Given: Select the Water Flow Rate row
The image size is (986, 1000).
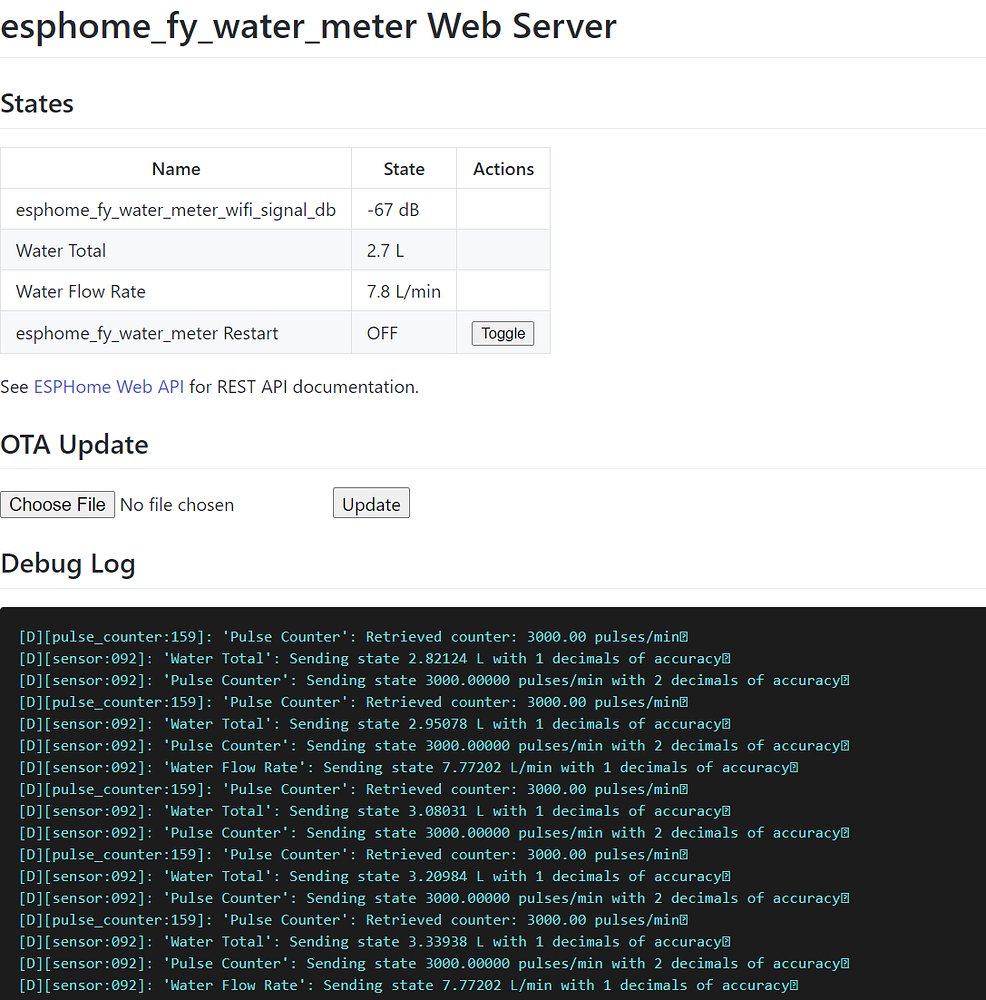Looking at the screenshot, I should click(176, 291).
